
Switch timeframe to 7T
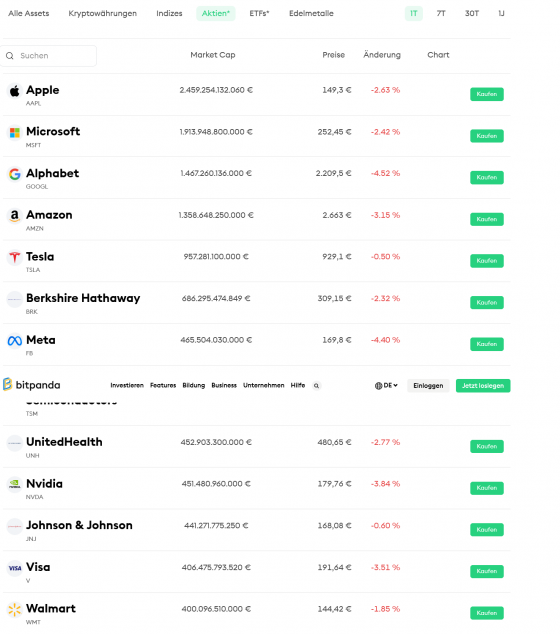(x=441, y=13)
